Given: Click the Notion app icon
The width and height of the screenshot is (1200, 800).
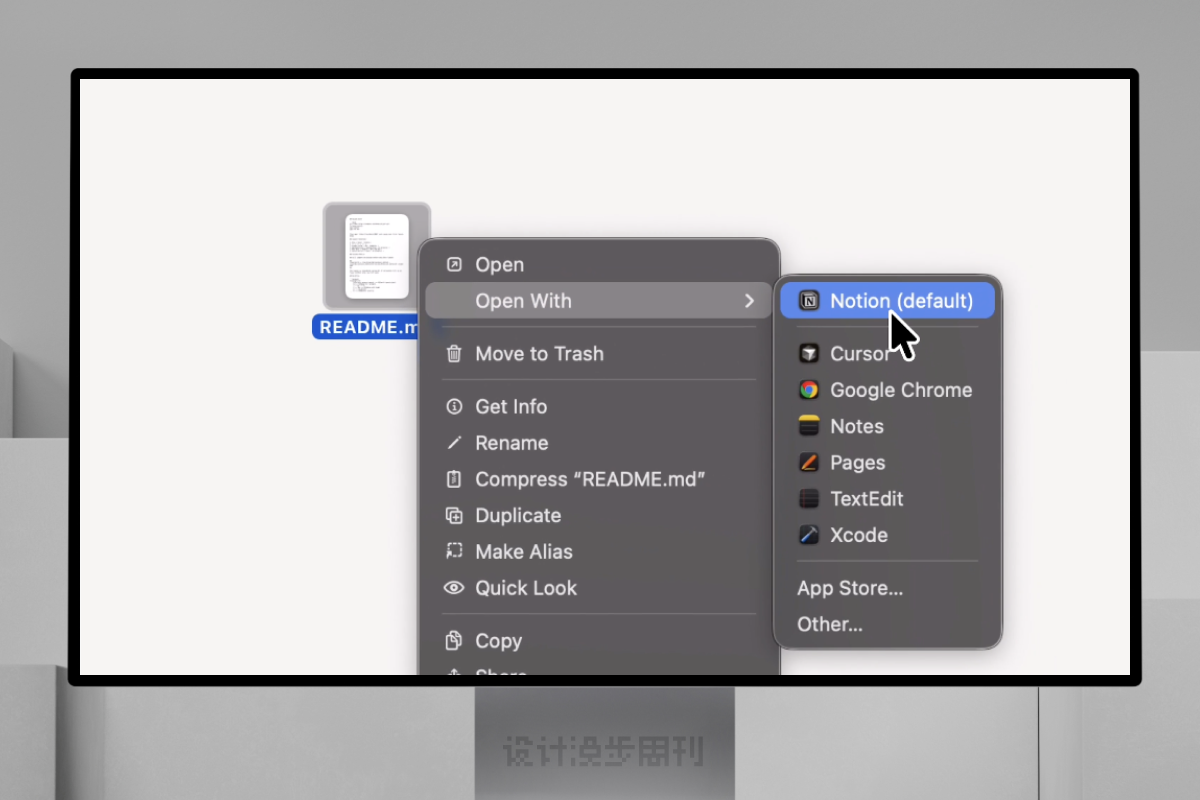Looking at the screenshot, I should pos(809,301).
